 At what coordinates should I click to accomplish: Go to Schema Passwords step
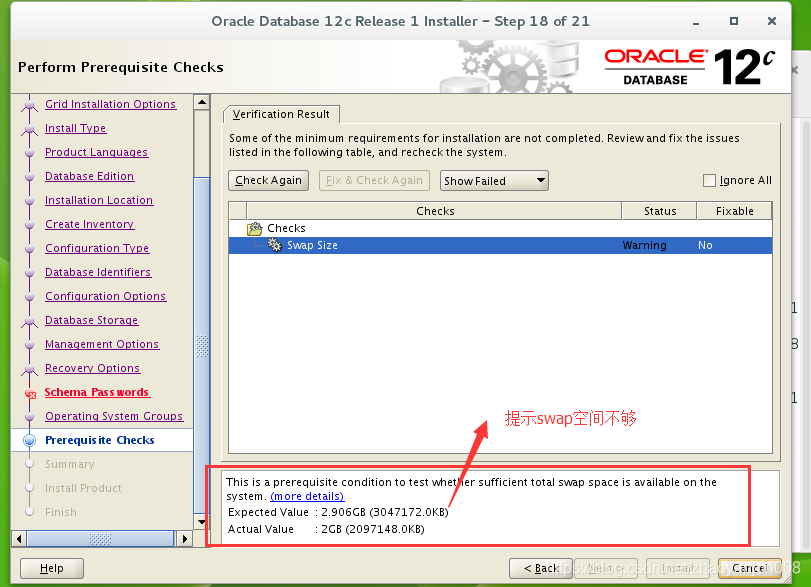(97, 392)
